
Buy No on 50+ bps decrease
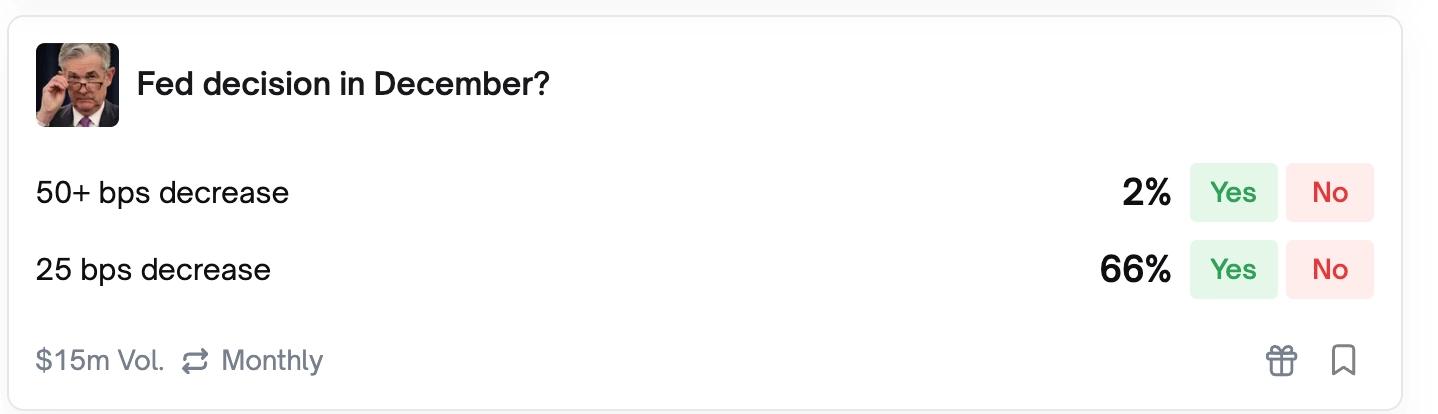[1330, 192]
